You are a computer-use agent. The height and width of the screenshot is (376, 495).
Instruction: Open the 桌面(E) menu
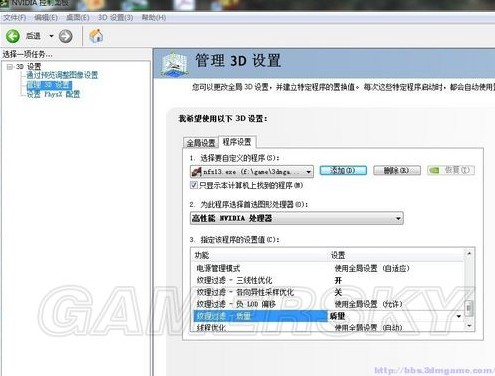(78, 18)
